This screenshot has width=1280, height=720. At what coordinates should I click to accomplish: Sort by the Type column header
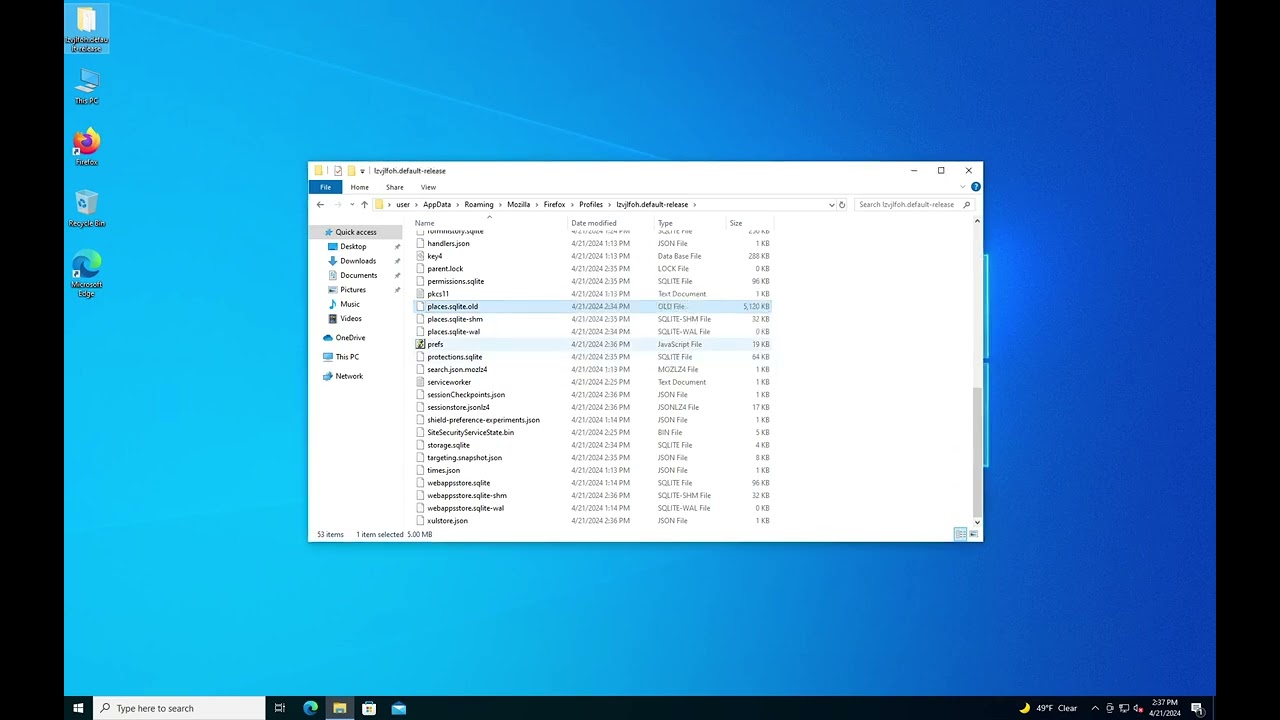pos(690,223)
